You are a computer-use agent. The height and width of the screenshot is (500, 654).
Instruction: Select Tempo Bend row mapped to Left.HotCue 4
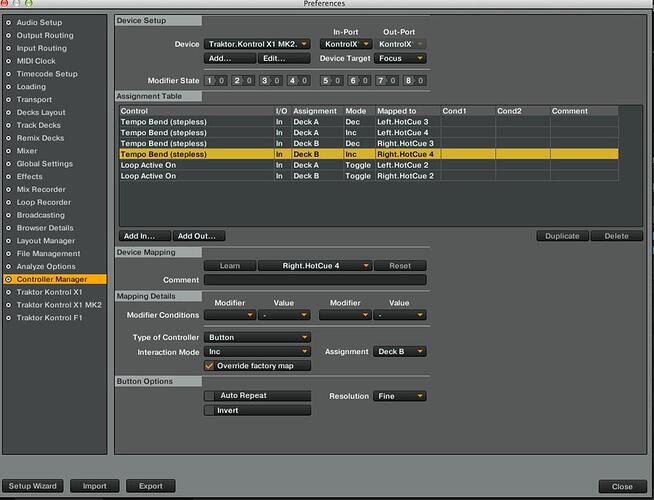click(x=369, y=133)
